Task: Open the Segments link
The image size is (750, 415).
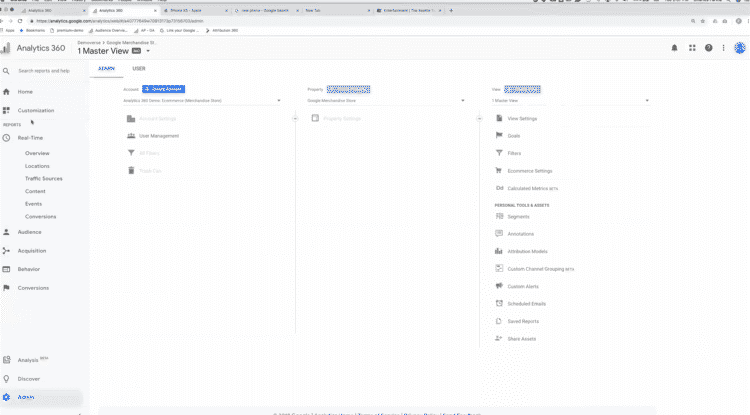Action: click(x=518, y=217)
